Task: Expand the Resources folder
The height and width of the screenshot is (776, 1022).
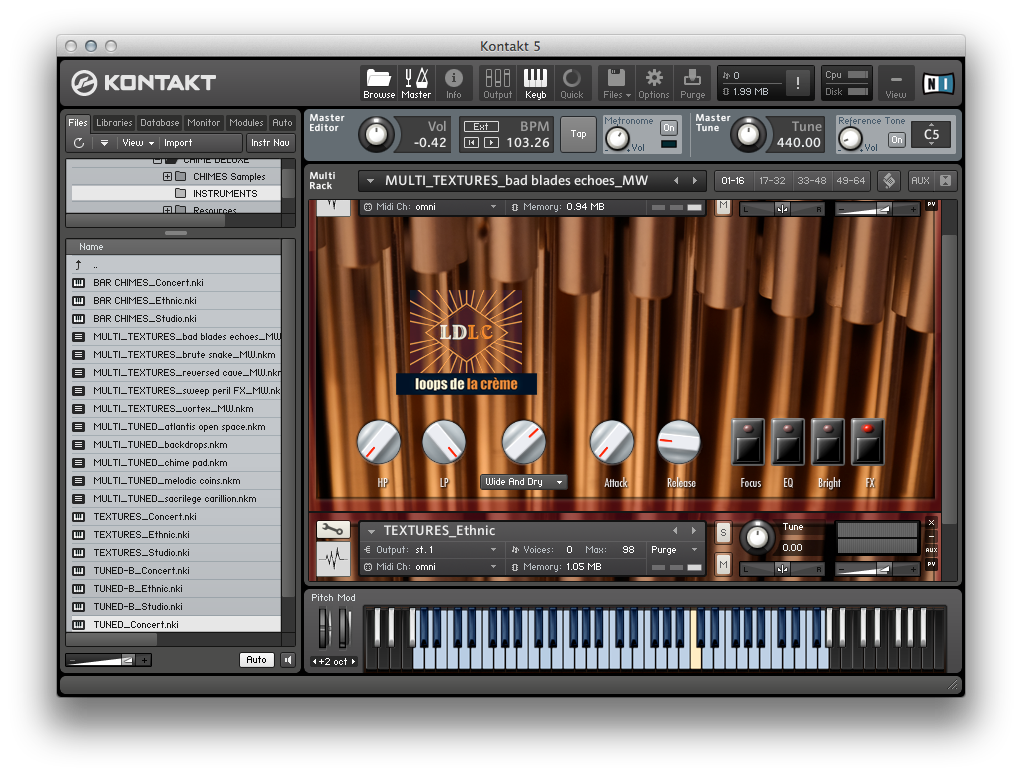Action: coord(168,210)
